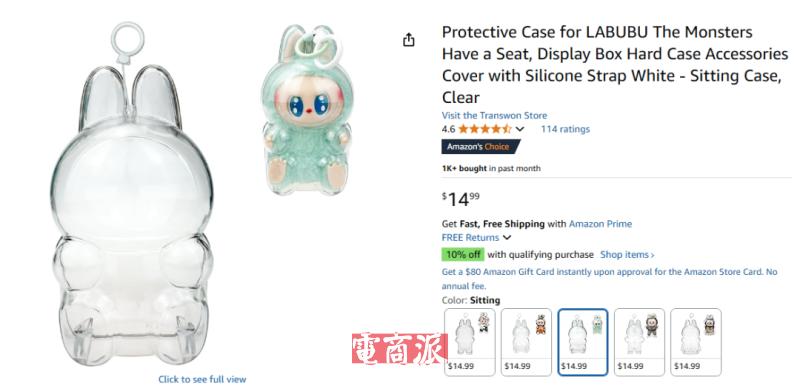Screen dimensions: 800x386
Task: Click the 10% off green badge
Action: coord(463,254)
